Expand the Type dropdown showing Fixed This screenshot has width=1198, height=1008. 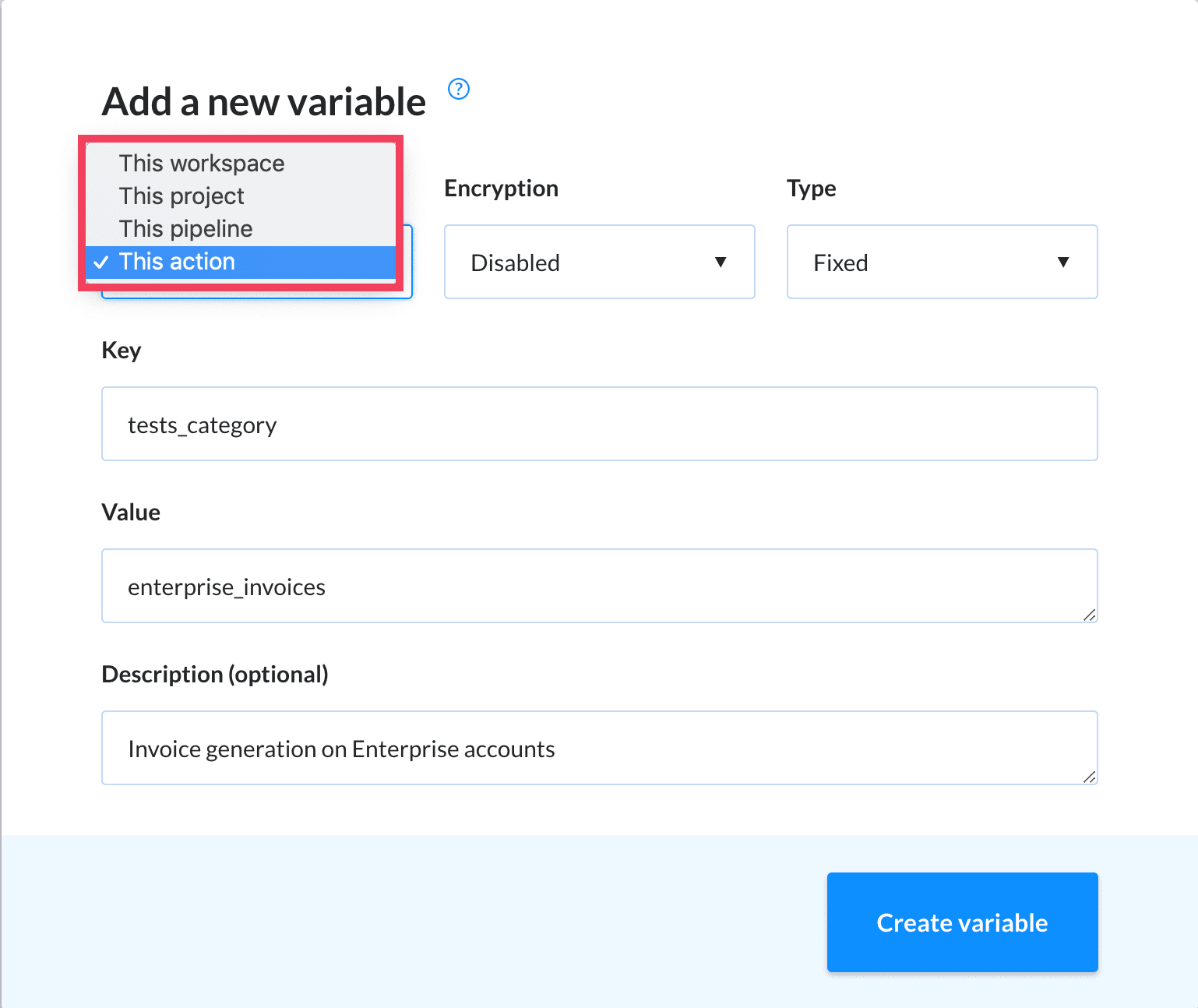(941, 263)
